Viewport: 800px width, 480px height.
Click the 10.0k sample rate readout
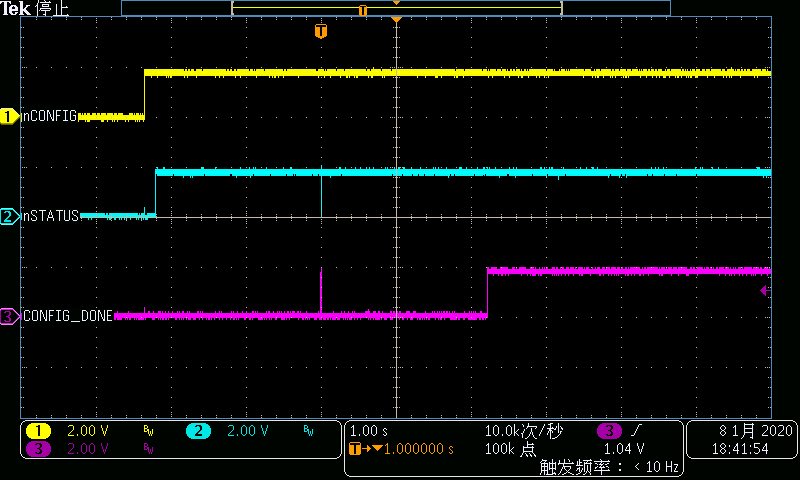[x=523, y=431]
